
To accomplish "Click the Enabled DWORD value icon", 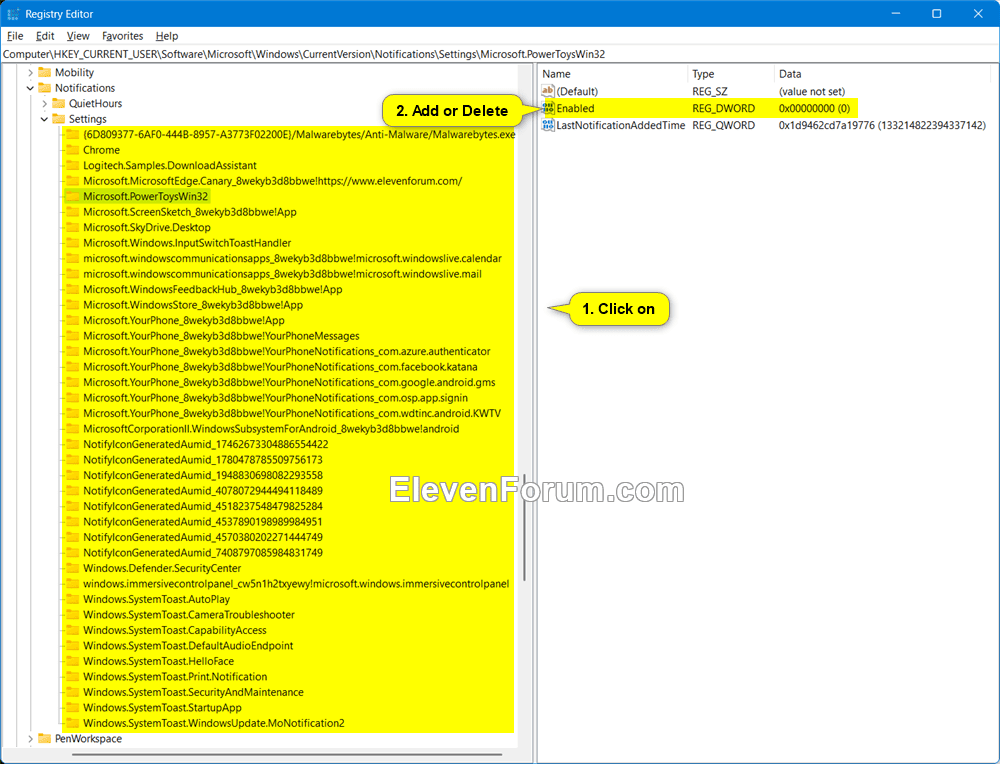I will pos(548,108).
